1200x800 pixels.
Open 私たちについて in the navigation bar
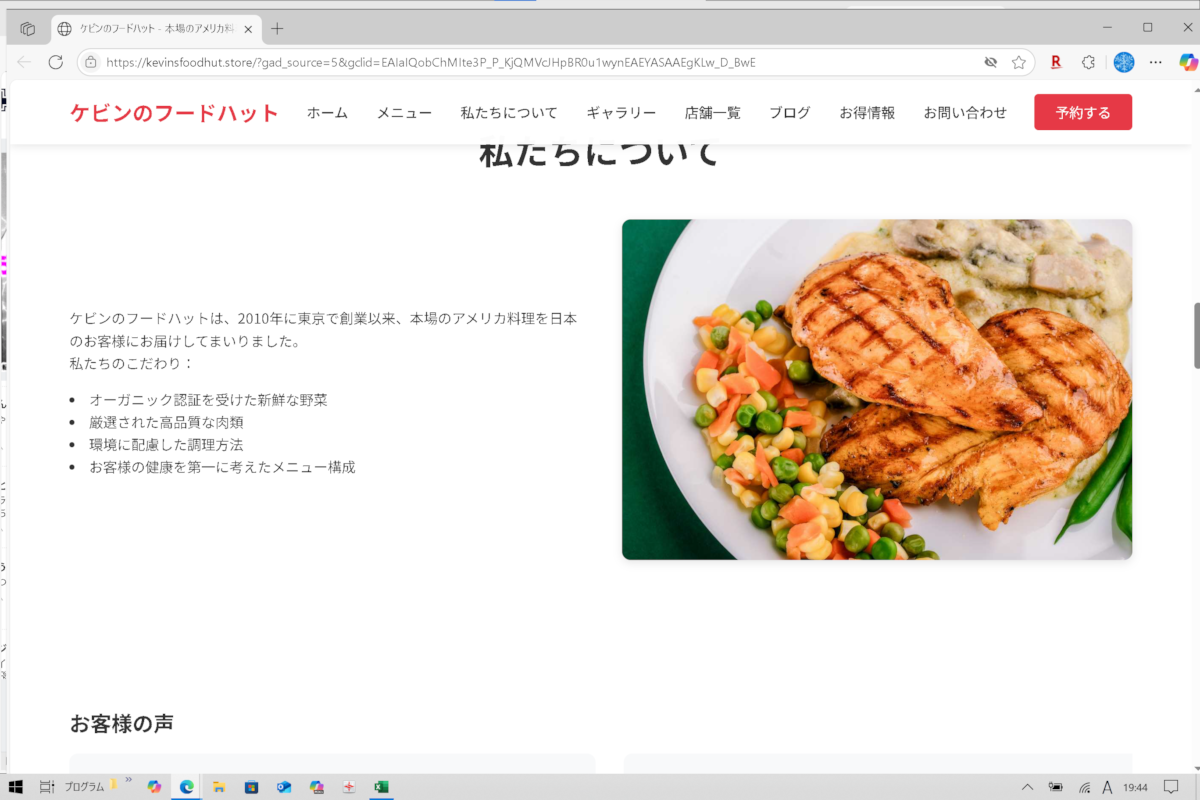[x=509, y=113]
